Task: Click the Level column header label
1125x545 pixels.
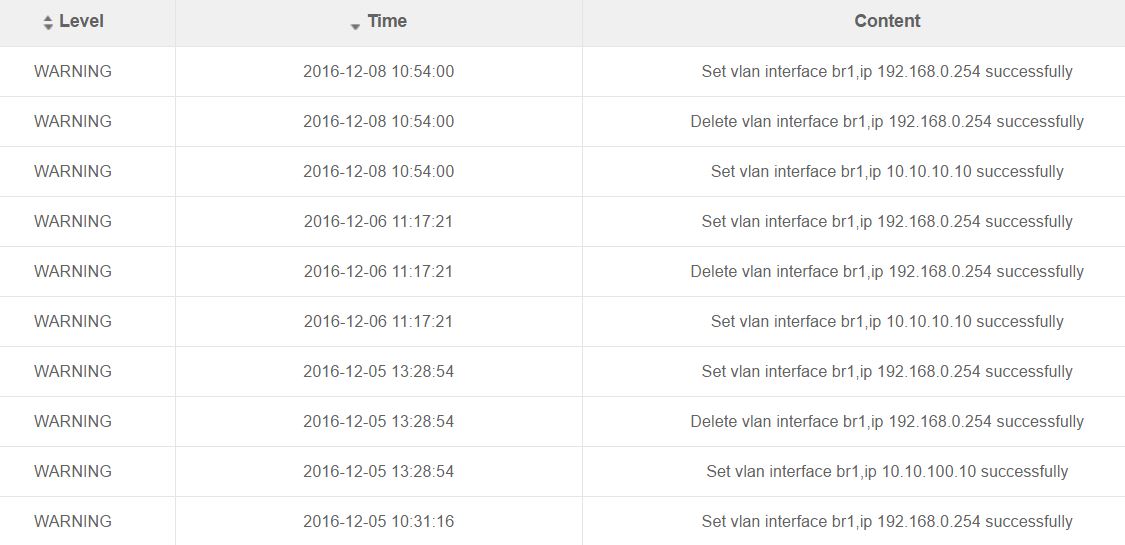Action: coord(81,21)
